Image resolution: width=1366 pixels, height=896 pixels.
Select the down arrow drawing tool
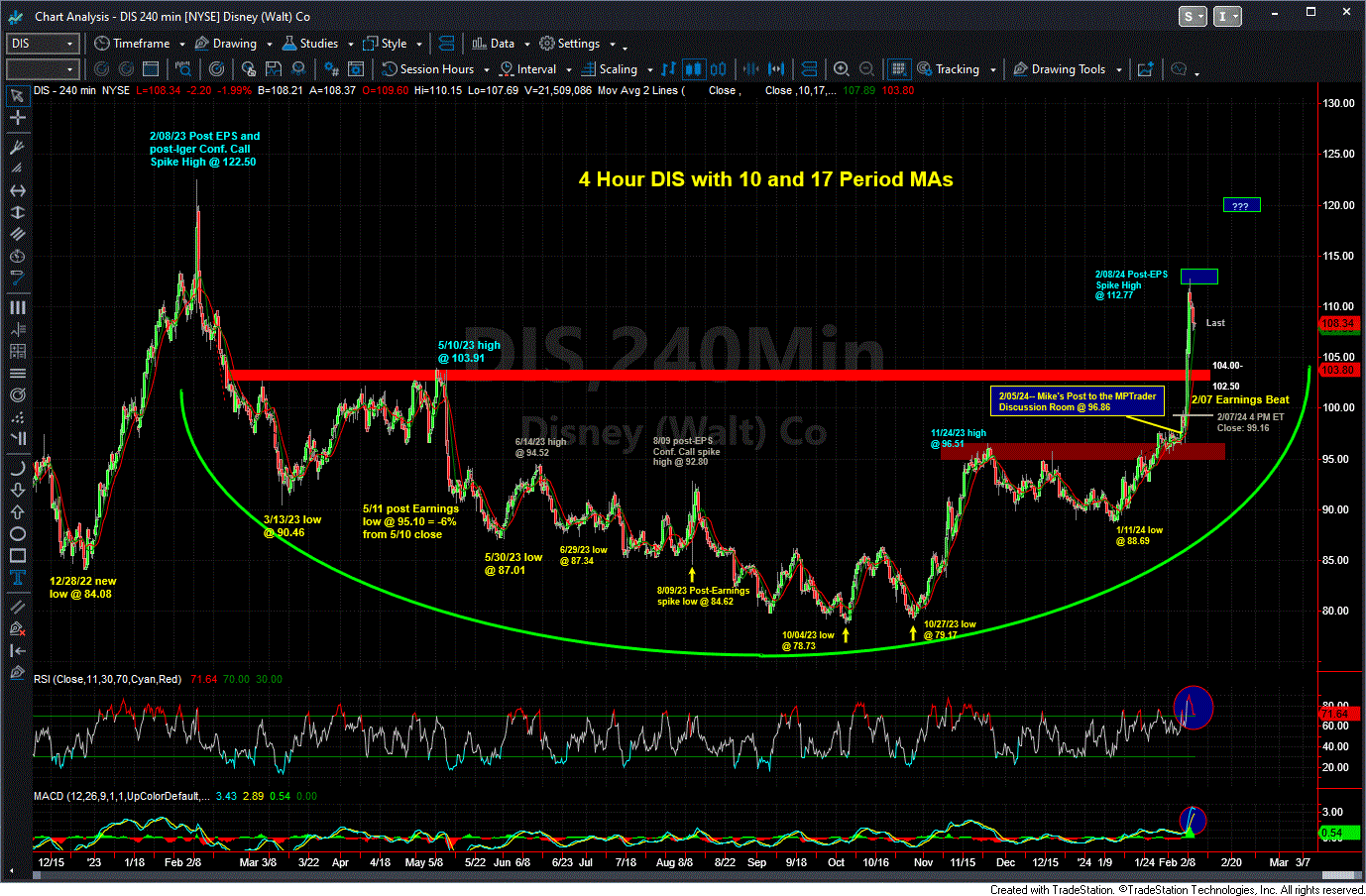(17, 490)
